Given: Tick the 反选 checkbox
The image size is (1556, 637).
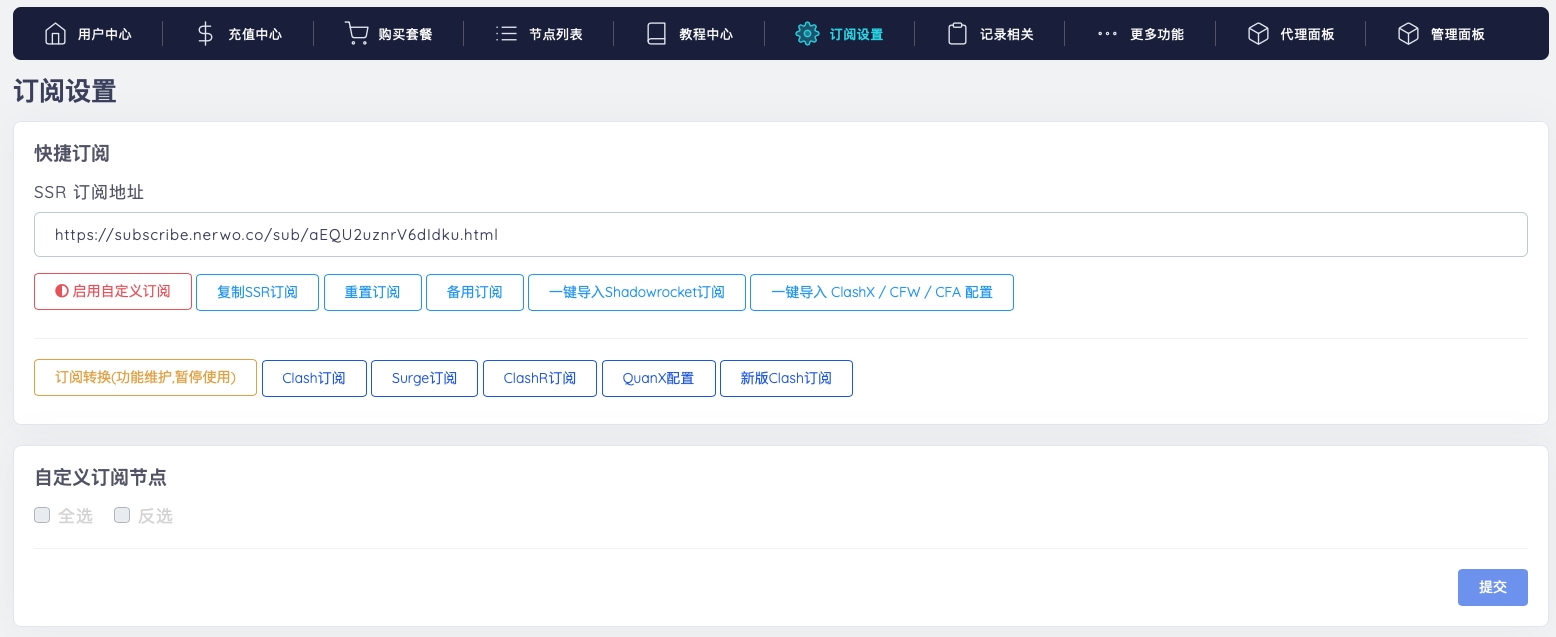Looking at the screenshot, I should point(122,515).
